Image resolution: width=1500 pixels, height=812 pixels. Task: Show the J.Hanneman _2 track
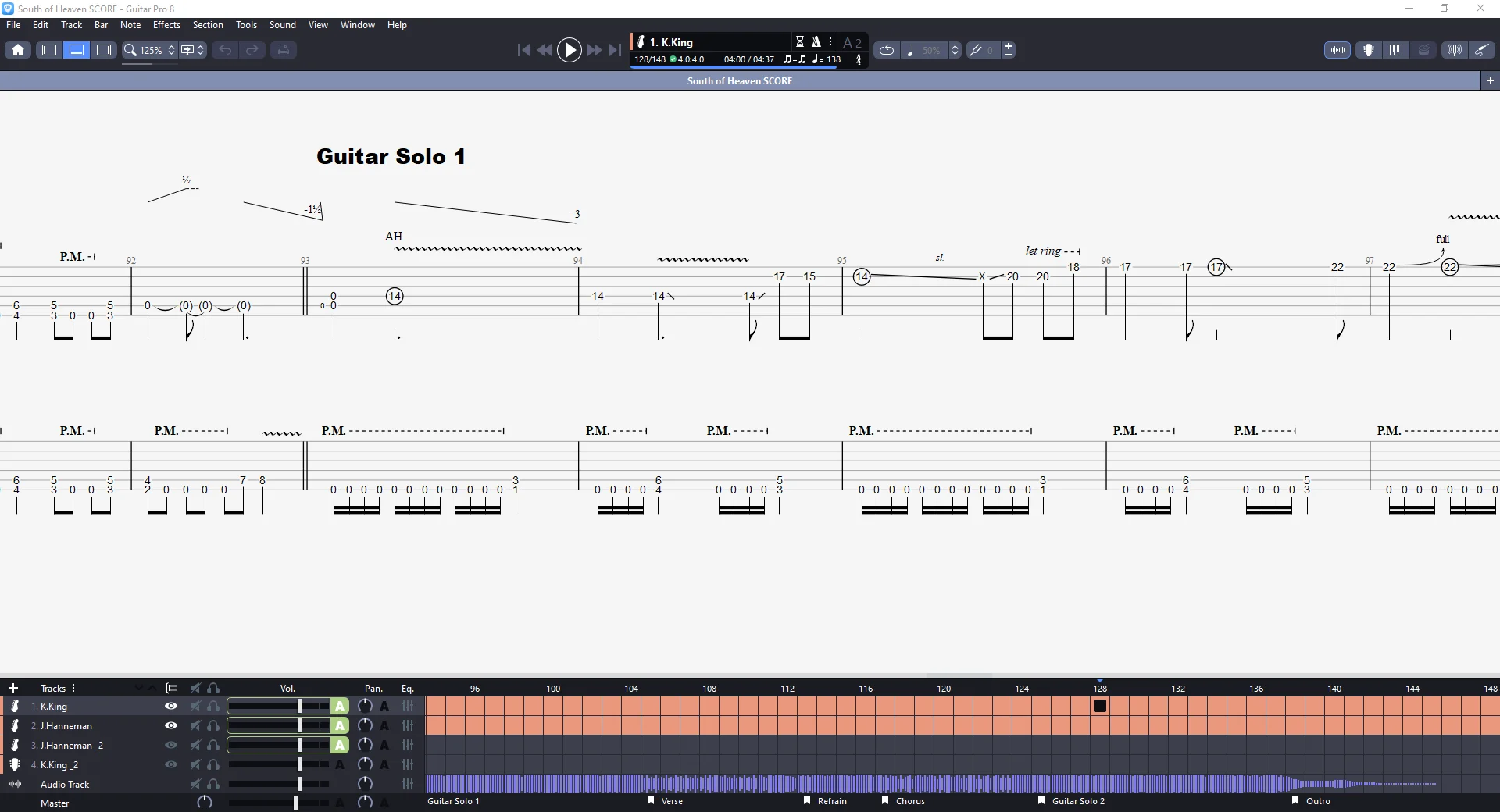point(170,745)
